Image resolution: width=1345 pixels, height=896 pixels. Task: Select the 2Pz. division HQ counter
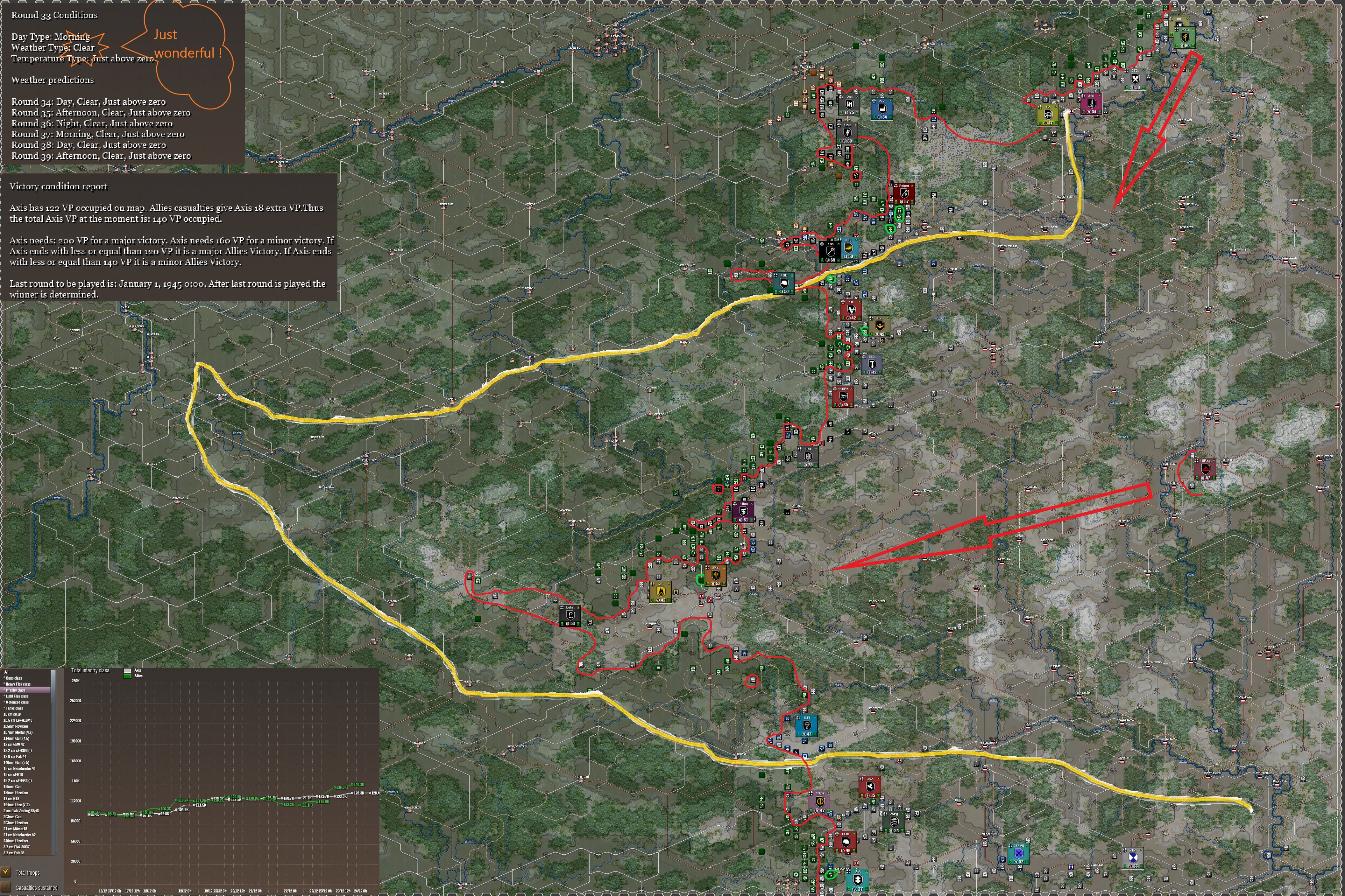point(715,575)
